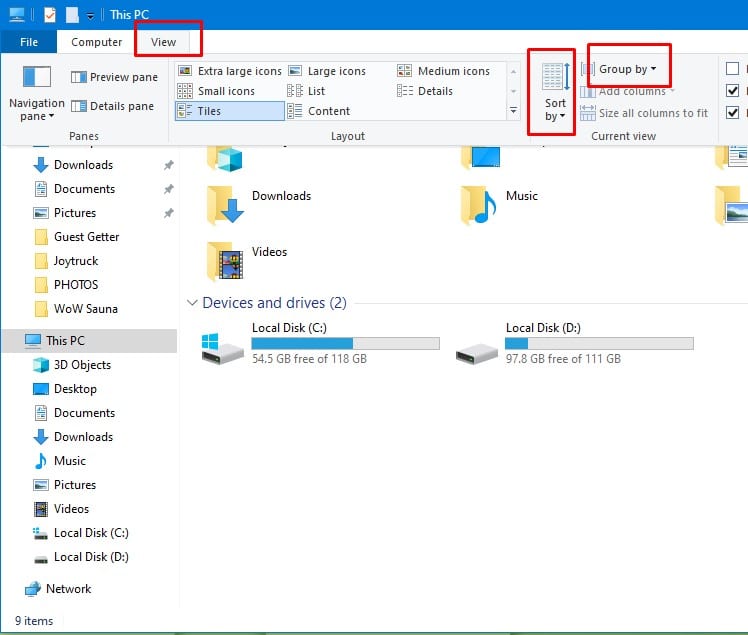Expand the Group by menu

pyautogui.click(x=627, y=69)
